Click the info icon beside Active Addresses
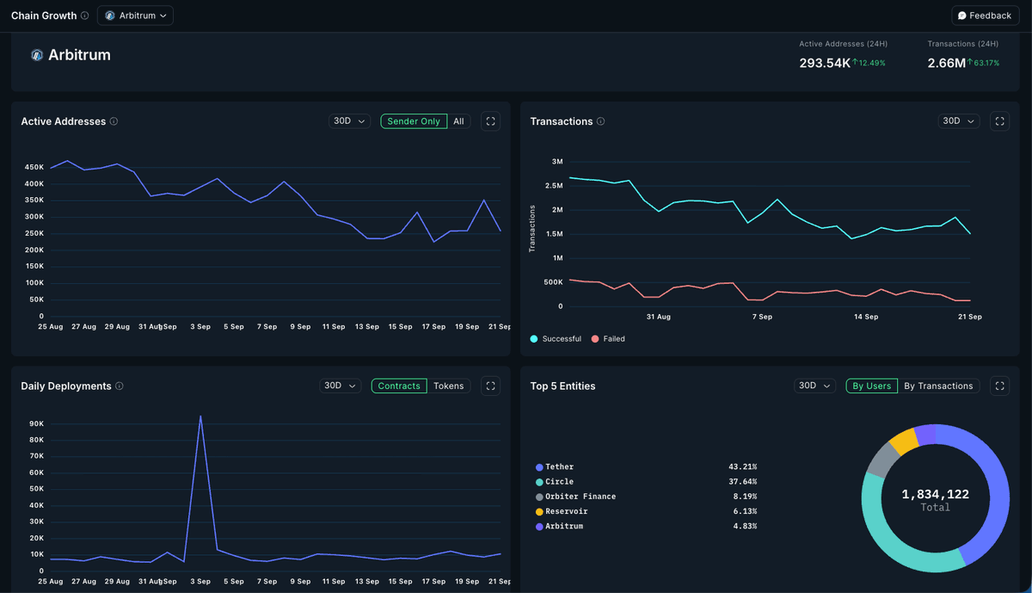 click(x=114, y=121)
